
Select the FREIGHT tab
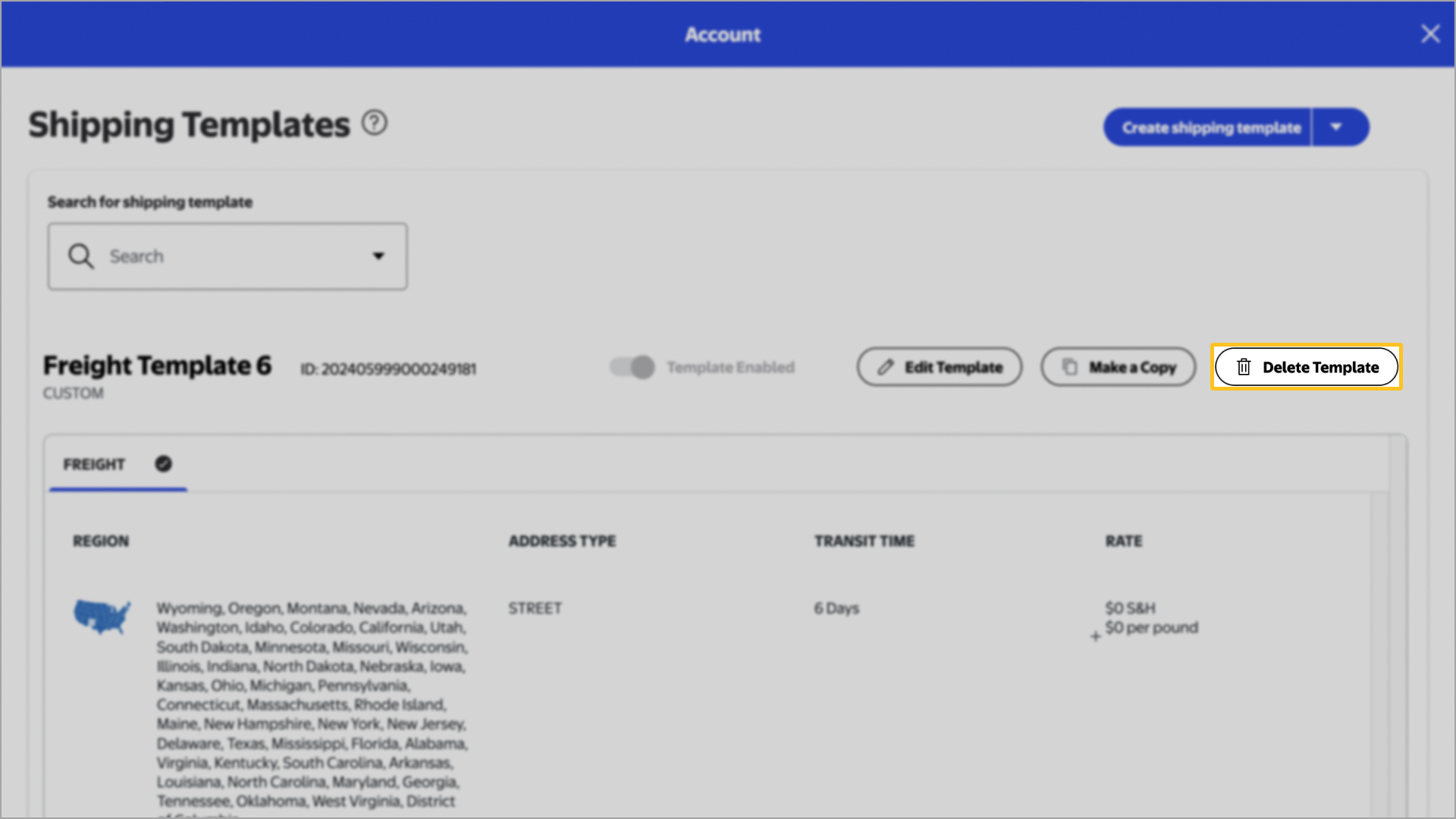[94, 464]
